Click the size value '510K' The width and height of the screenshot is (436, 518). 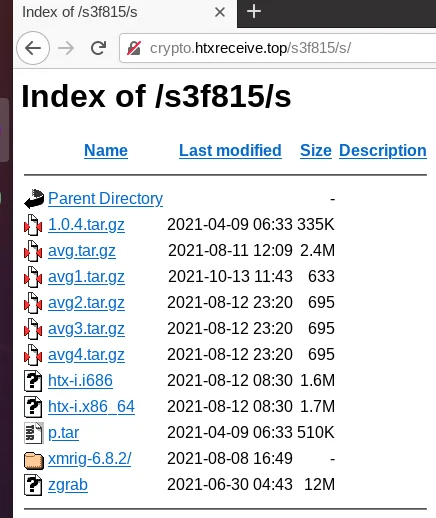click(x=316, y=432)
